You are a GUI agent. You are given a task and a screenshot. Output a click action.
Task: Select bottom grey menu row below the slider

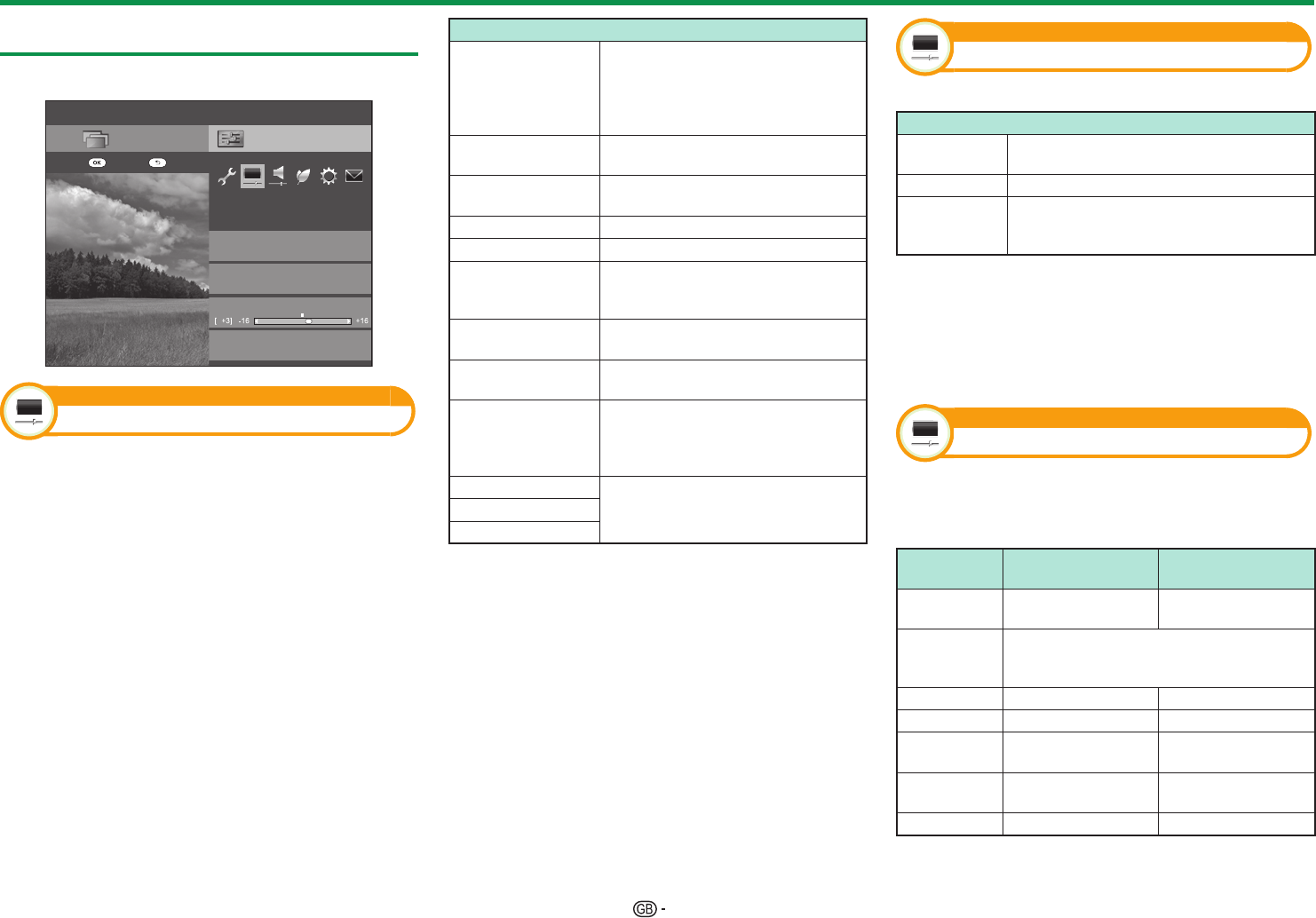(x=290, y=344)
